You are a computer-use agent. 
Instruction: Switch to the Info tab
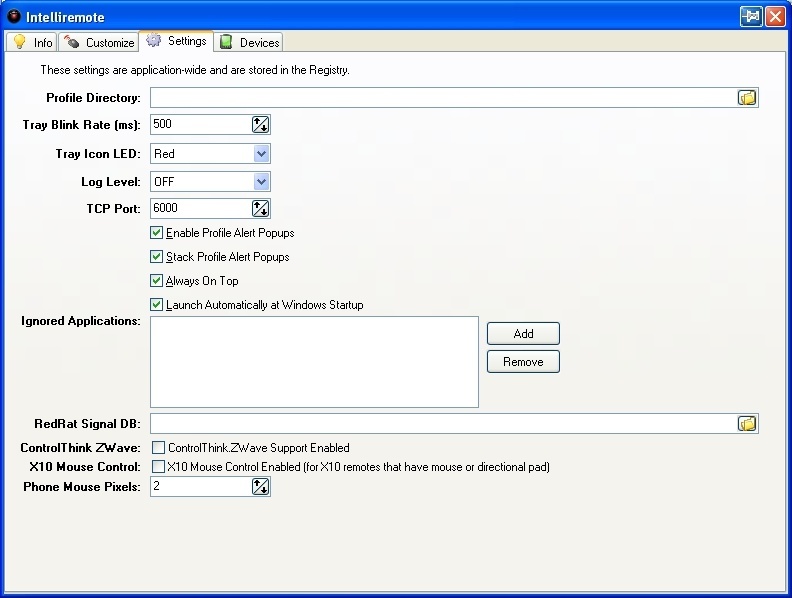pyautogui.click(x=32, y=43)
